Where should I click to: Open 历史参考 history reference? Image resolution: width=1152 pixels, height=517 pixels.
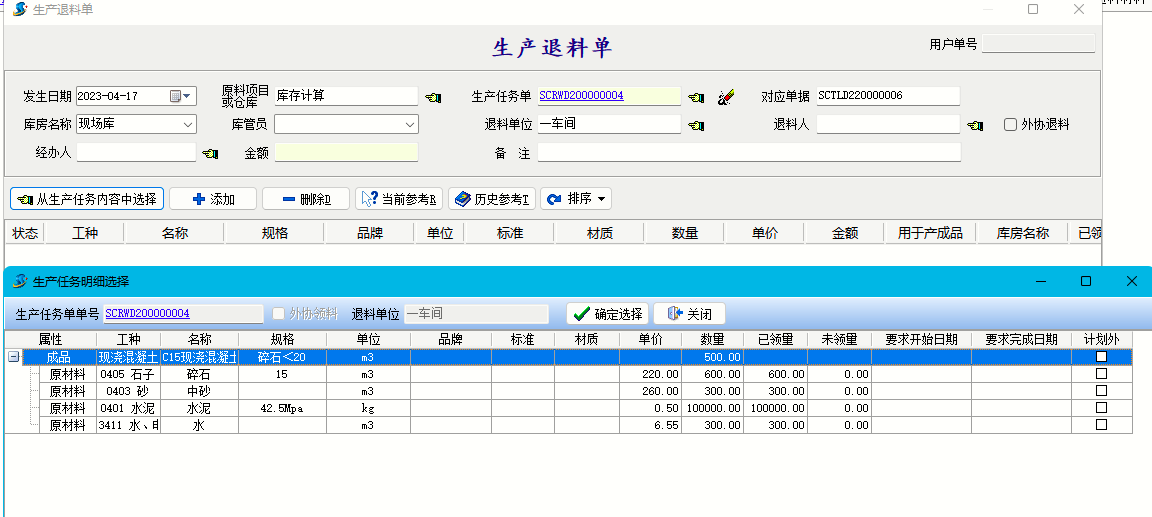[x=491, y=199]
